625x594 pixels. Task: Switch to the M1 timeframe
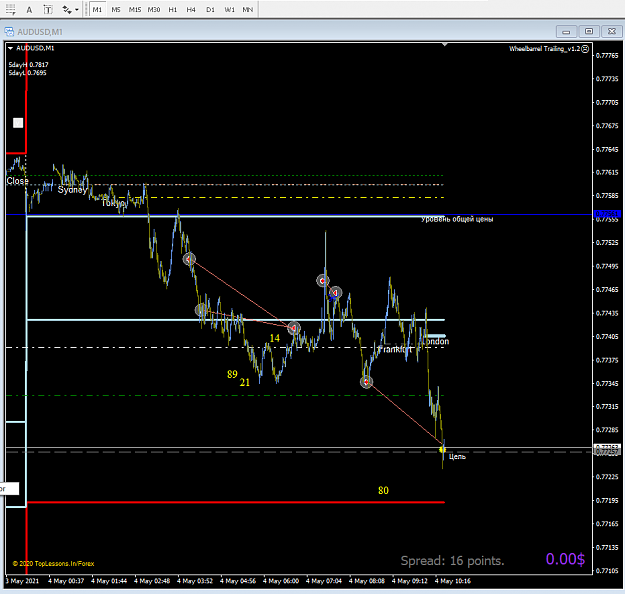[x=97, y=10]
